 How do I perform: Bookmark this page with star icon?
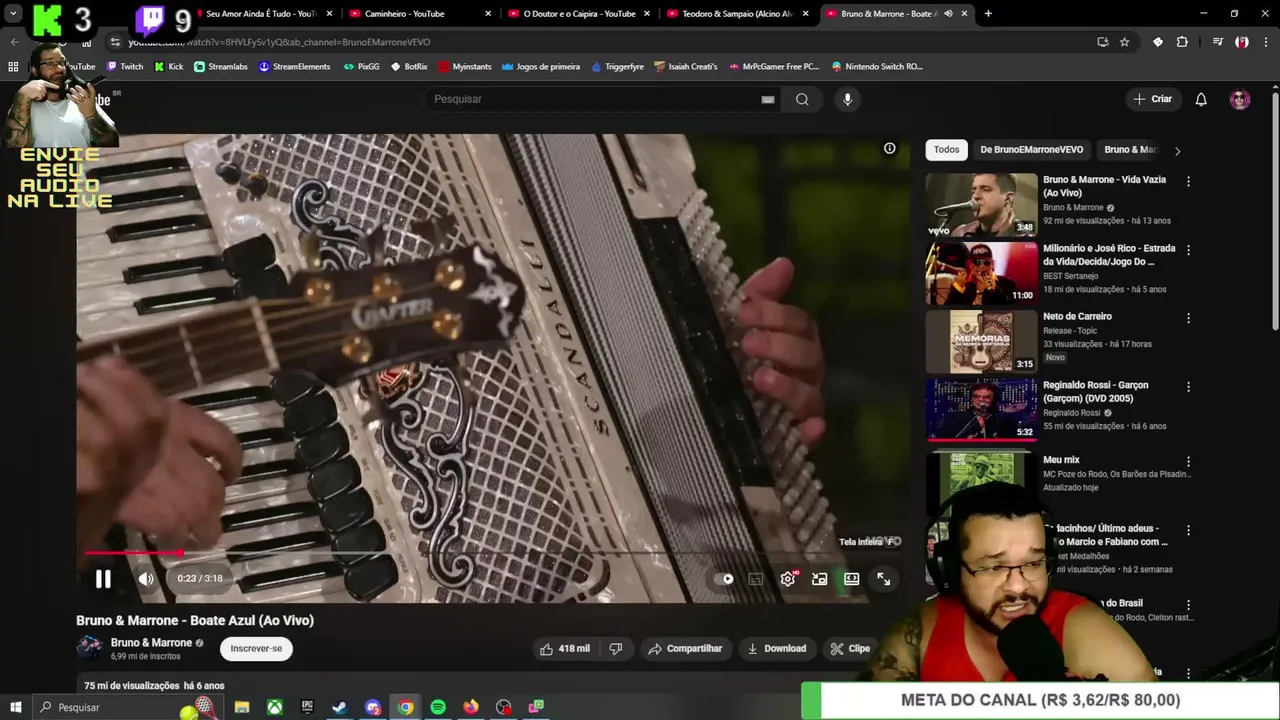[1124, 42]
